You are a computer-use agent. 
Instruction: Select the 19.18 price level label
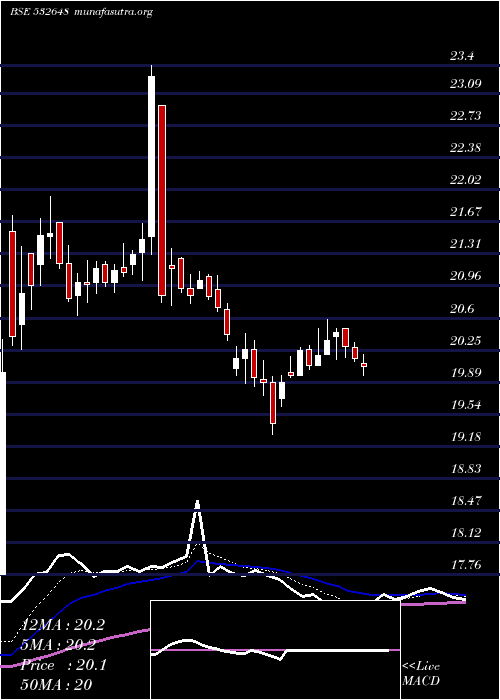(466, 436)
